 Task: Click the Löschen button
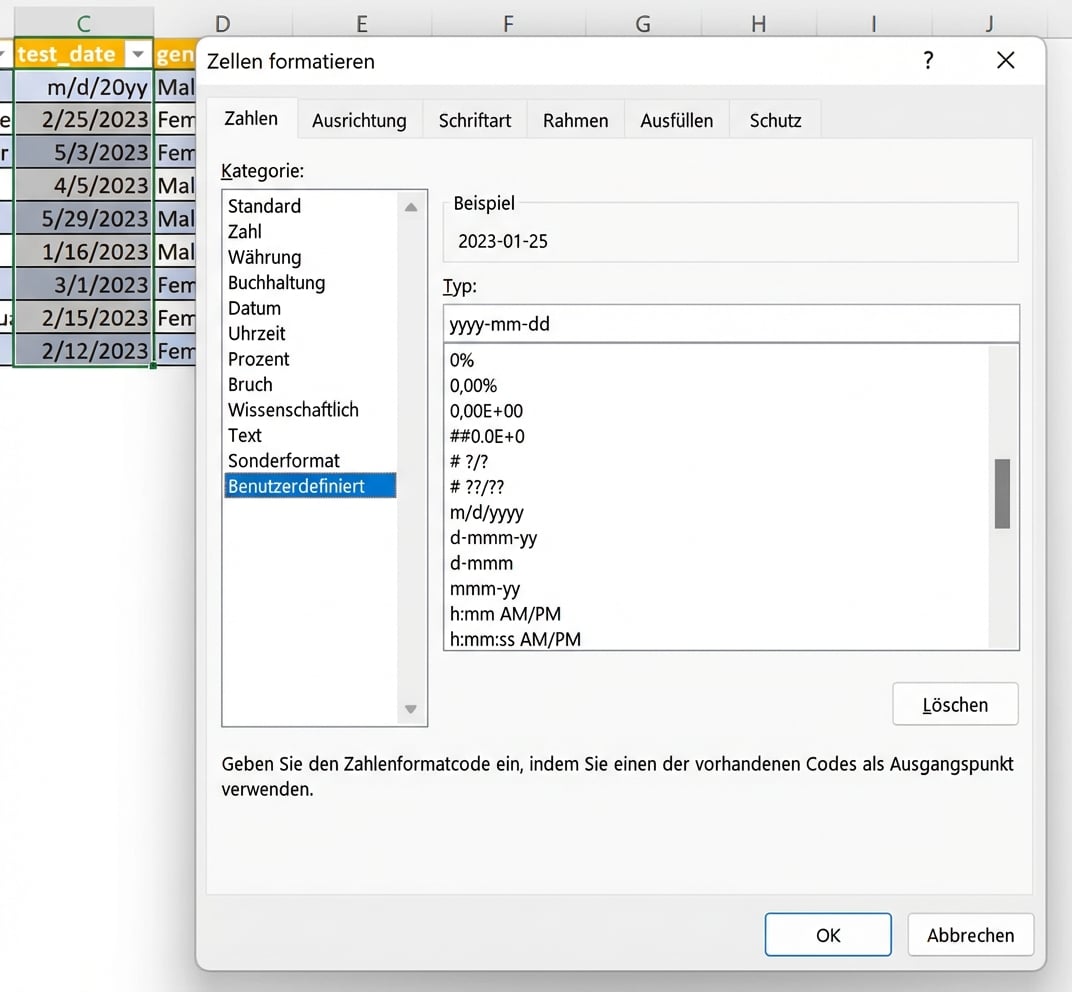pos(954,704)
